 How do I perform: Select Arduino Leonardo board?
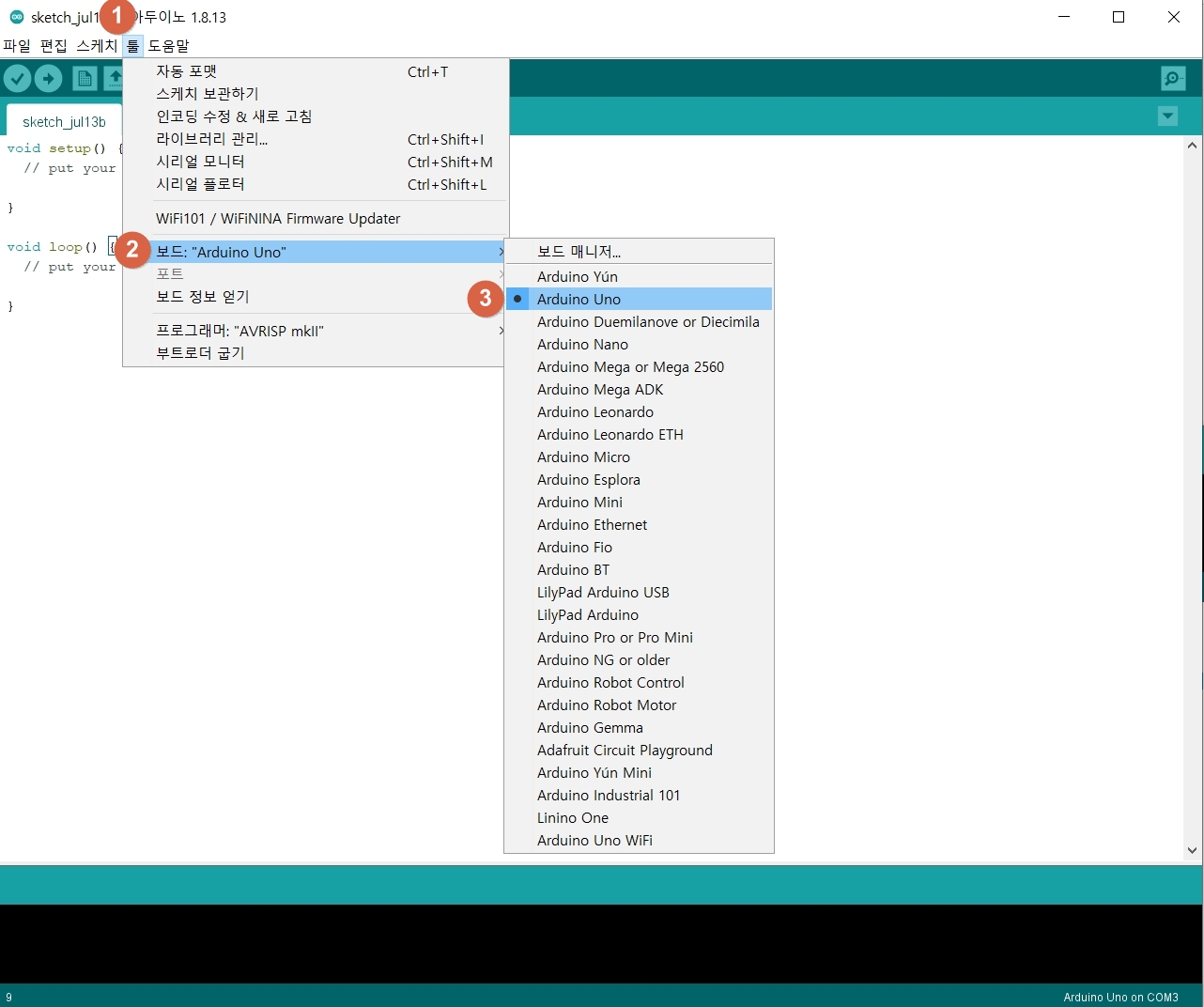[639, 411]
